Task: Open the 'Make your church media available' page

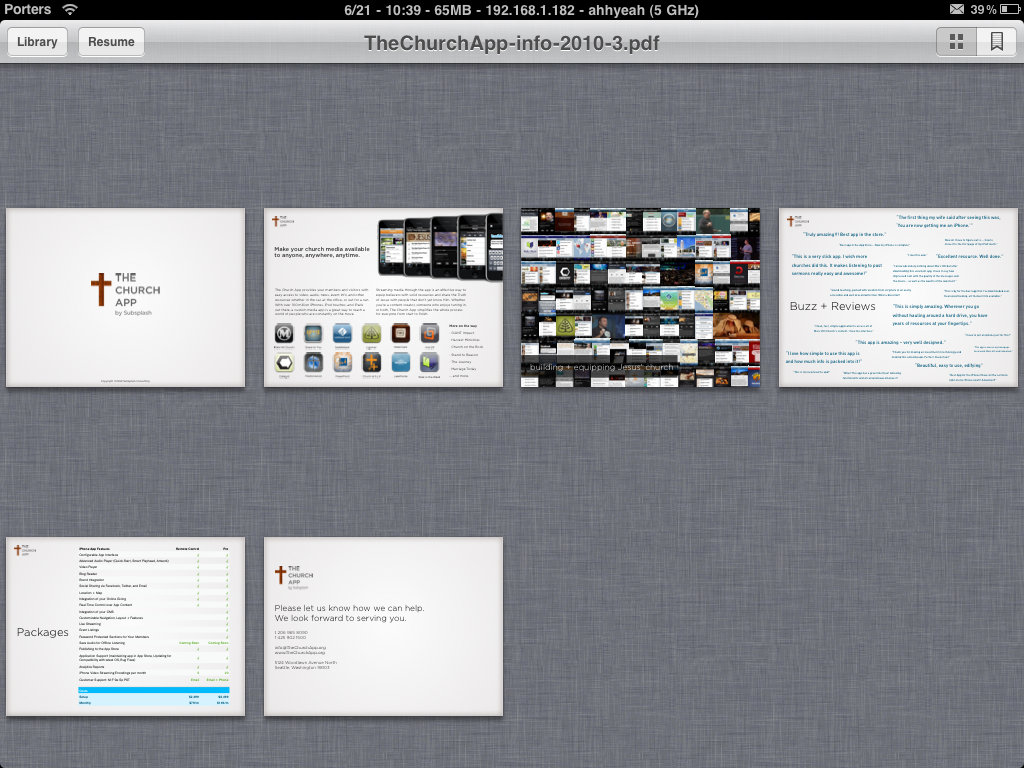Action: [383, 298]
